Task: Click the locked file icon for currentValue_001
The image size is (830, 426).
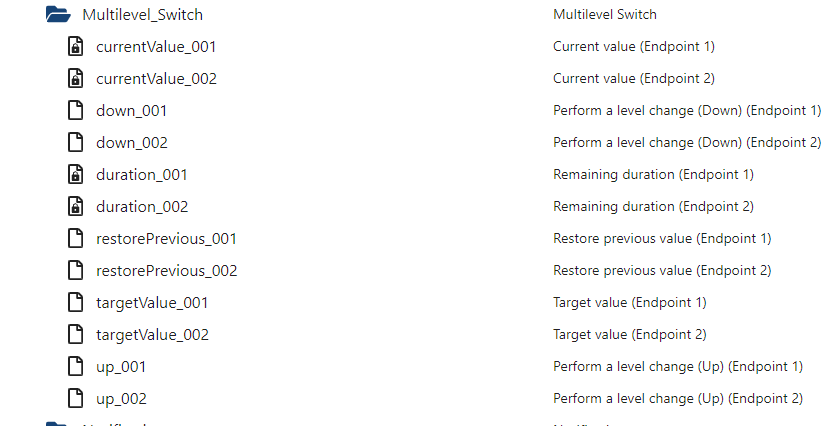Action: (x=74, y=46)
